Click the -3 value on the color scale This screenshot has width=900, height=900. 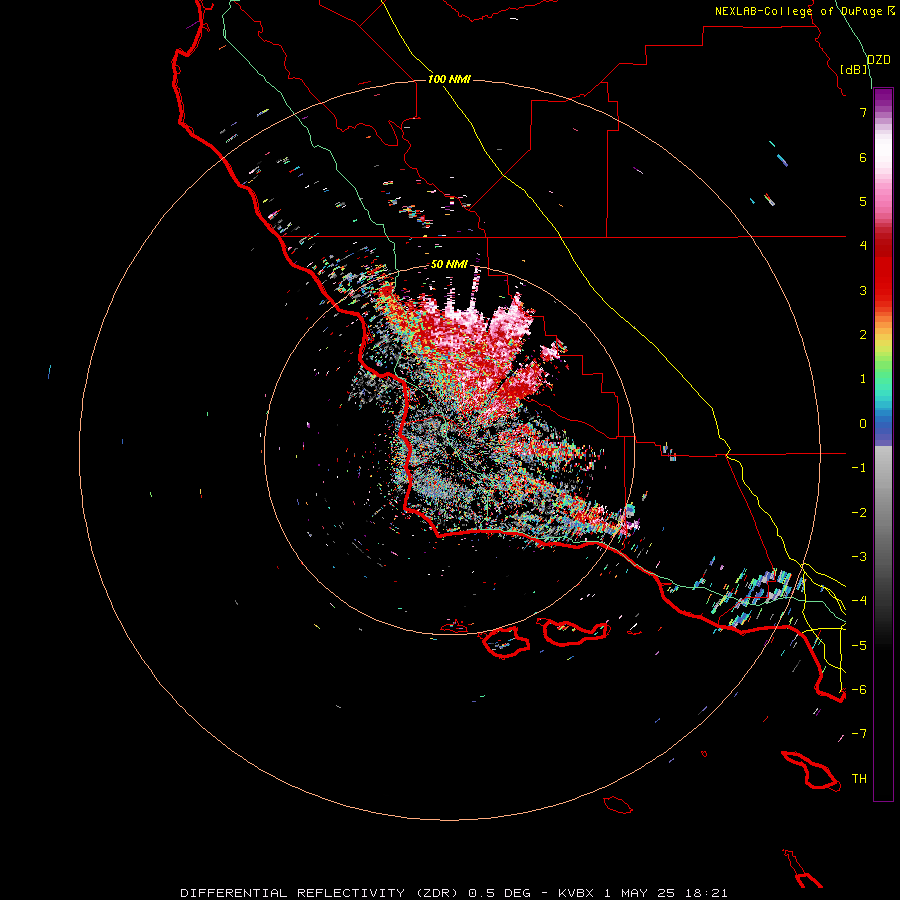click(859, 557)
